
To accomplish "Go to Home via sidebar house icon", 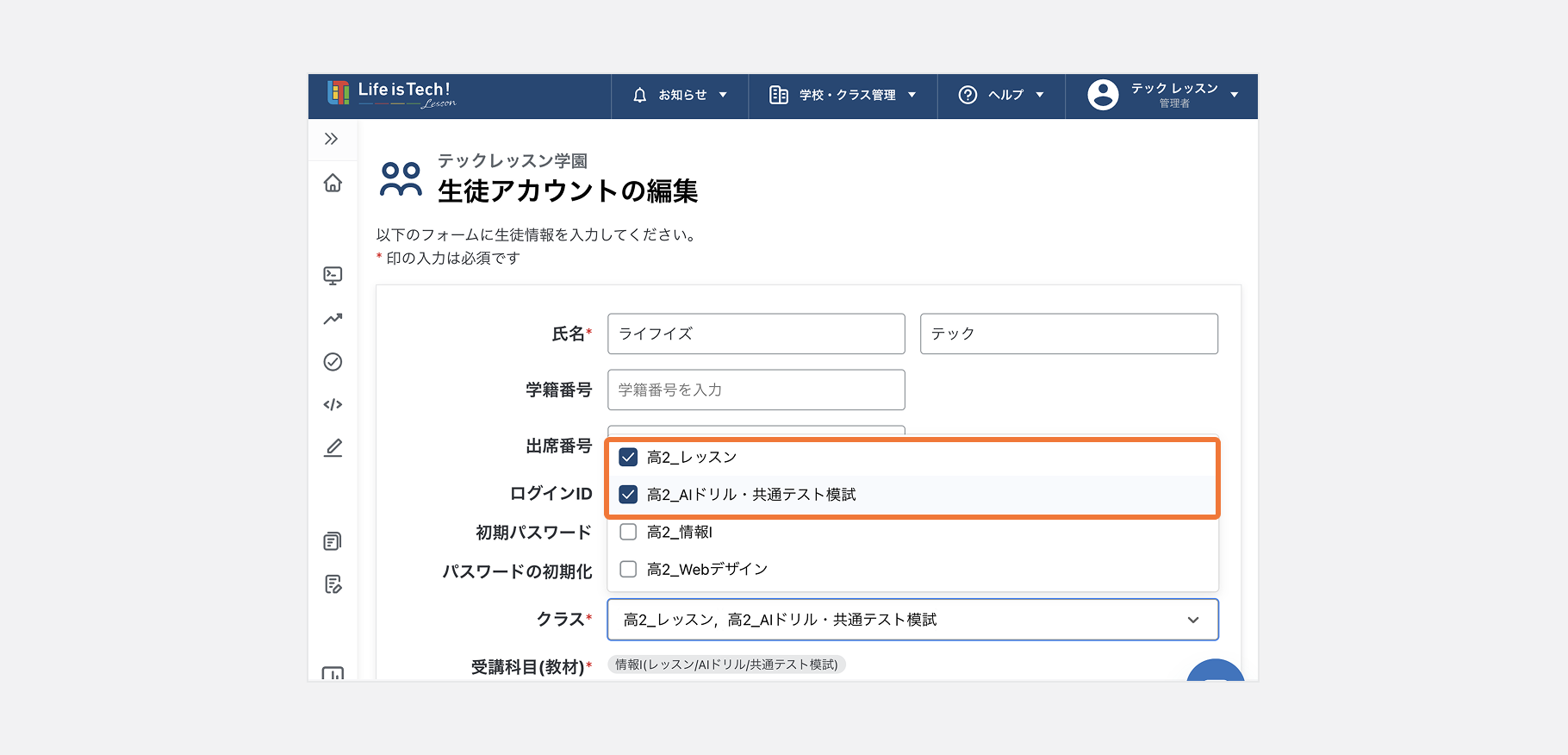I will coord(333,183).
